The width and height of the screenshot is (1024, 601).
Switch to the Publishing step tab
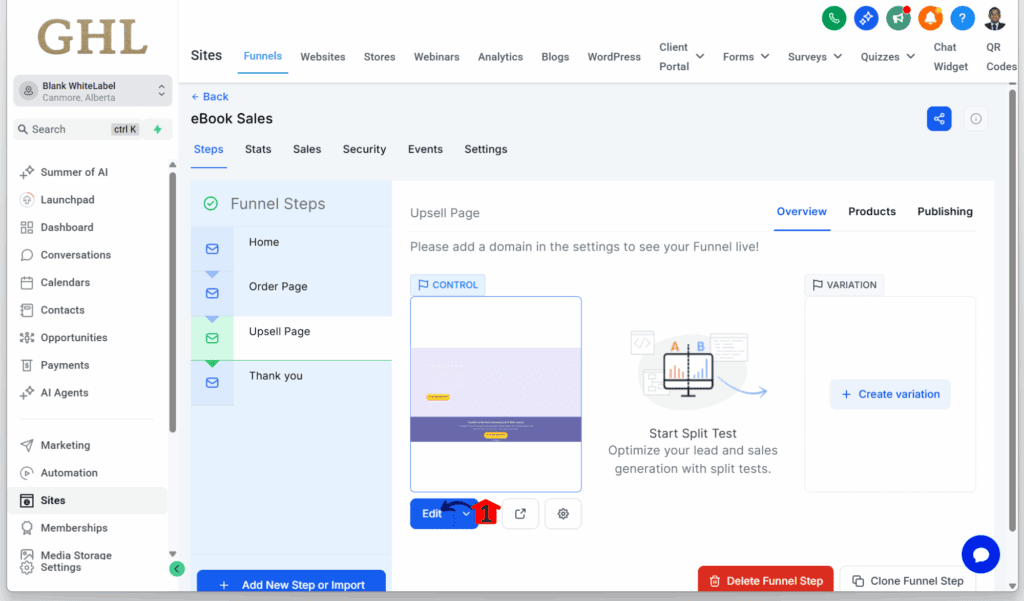(945, 212)
